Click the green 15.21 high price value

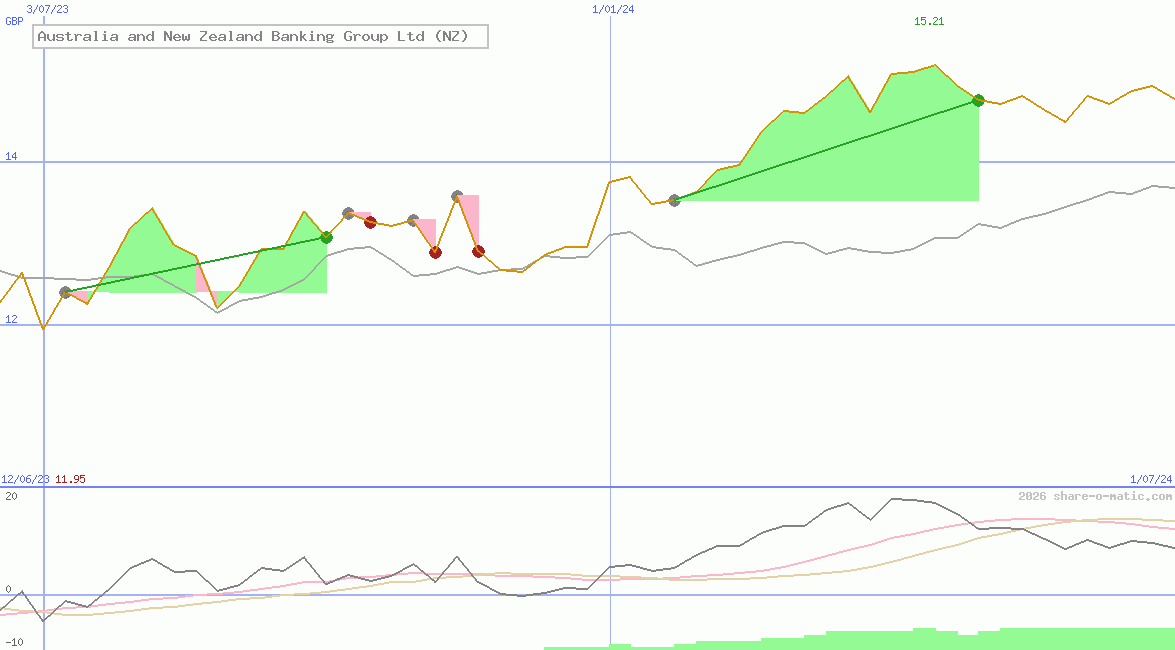click(x=929, y=22)
